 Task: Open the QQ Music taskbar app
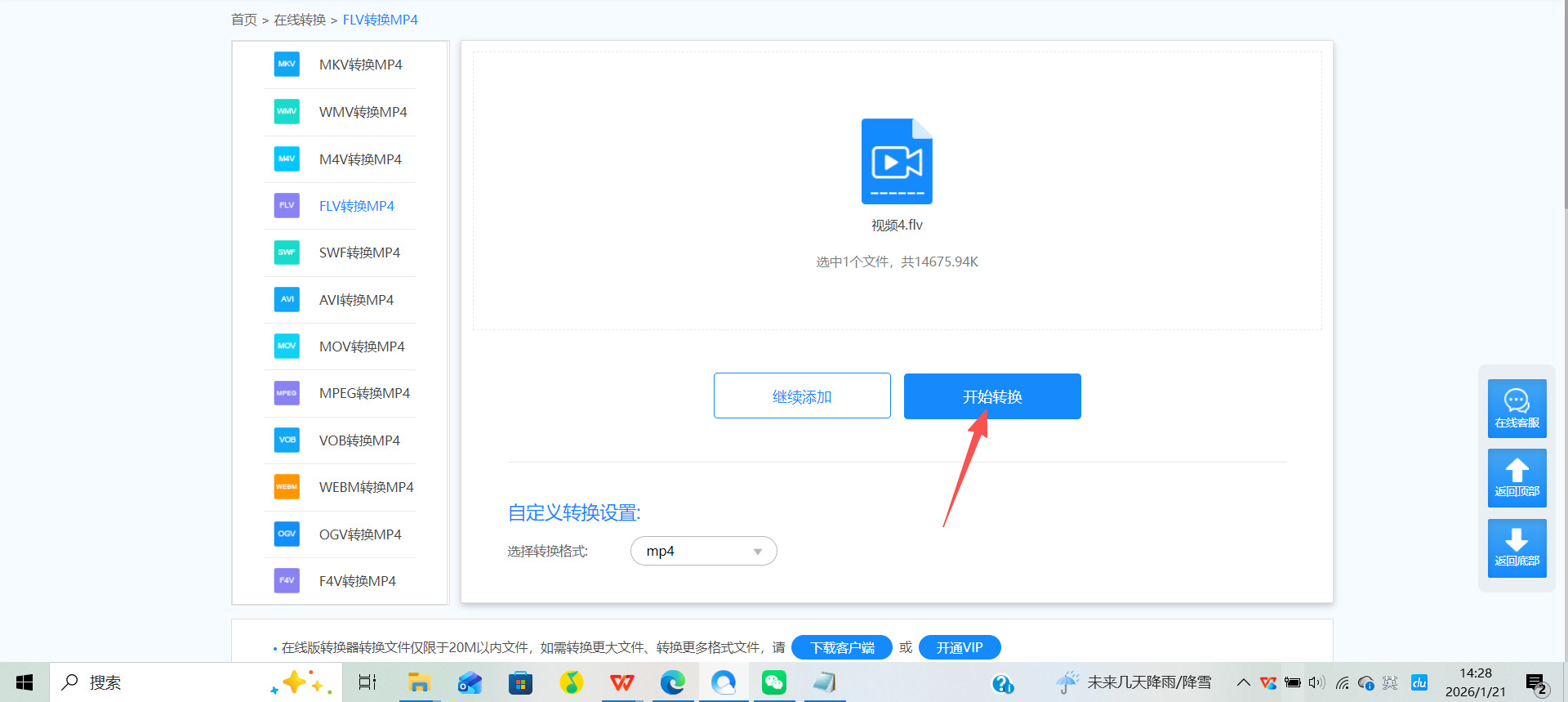click(x=571, y=682)
